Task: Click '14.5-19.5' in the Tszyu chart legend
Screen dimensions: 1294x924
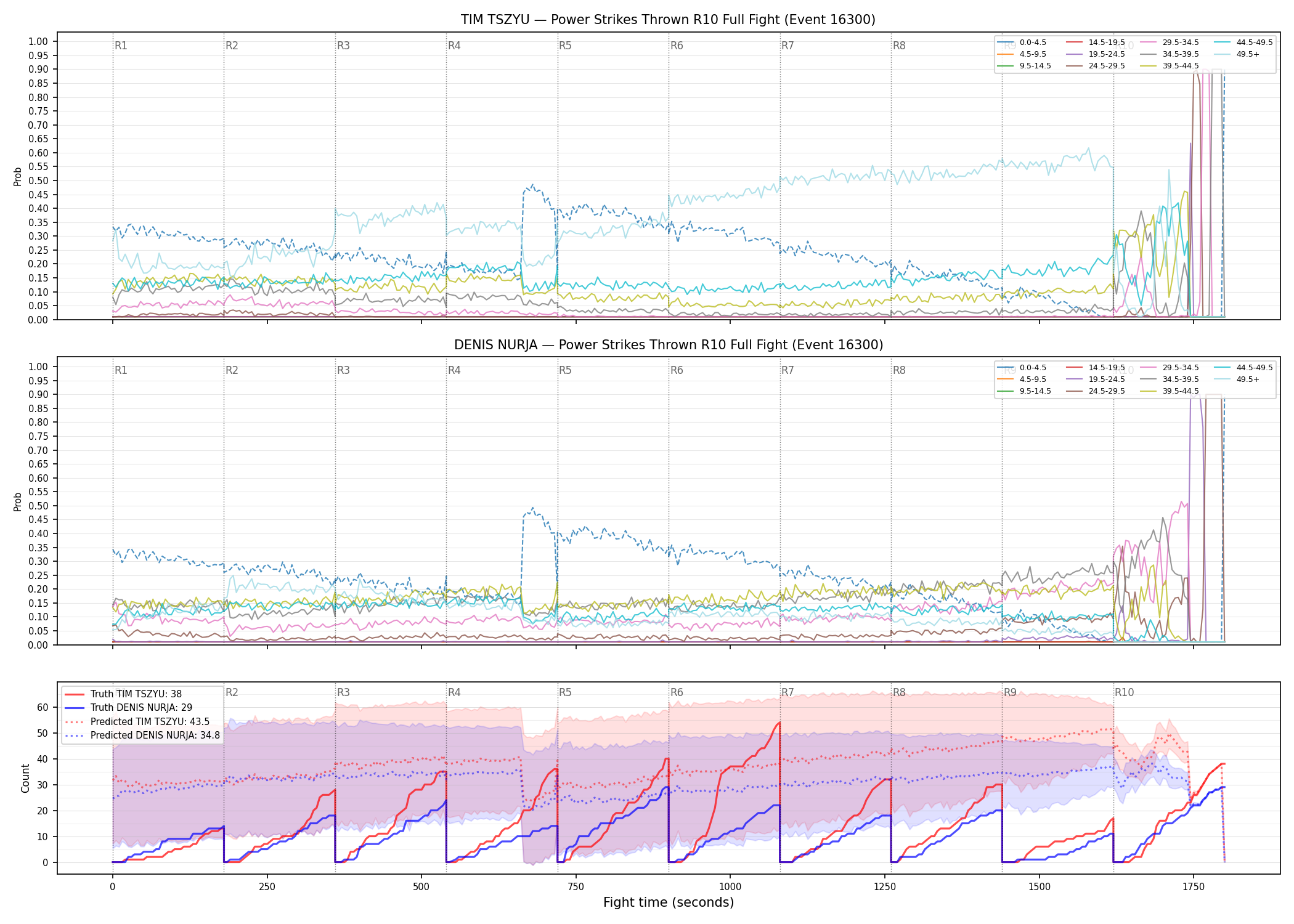Action: 1107,43
